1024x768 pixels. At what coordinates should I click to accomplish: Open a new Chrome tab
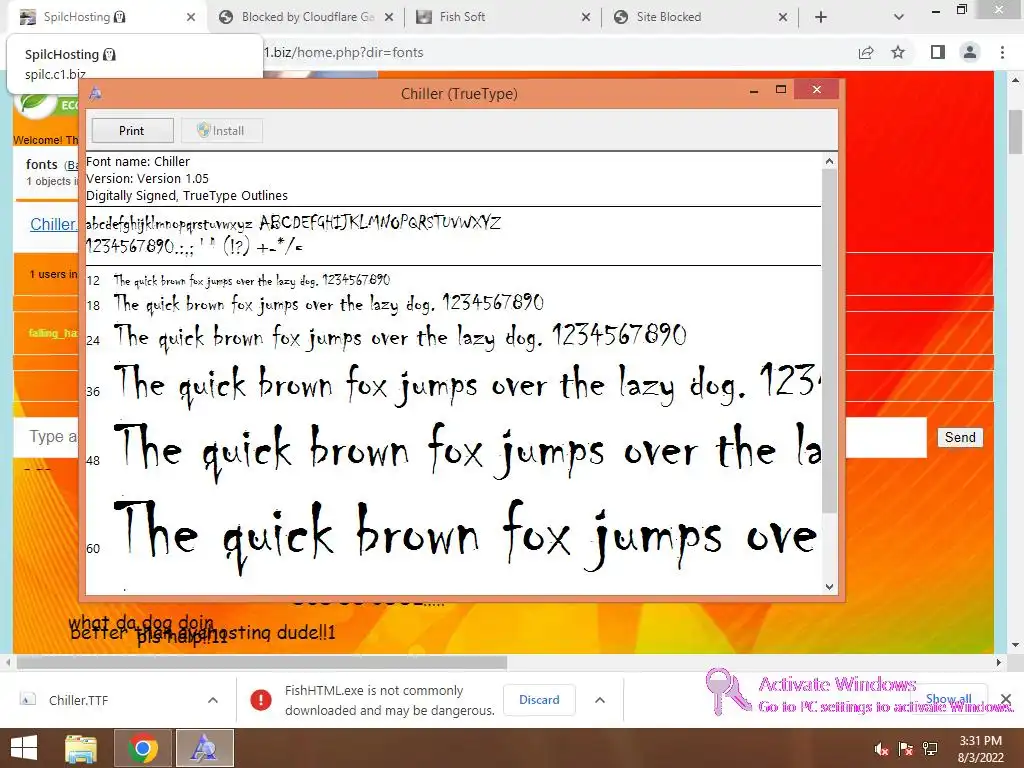tap(821, 17)
